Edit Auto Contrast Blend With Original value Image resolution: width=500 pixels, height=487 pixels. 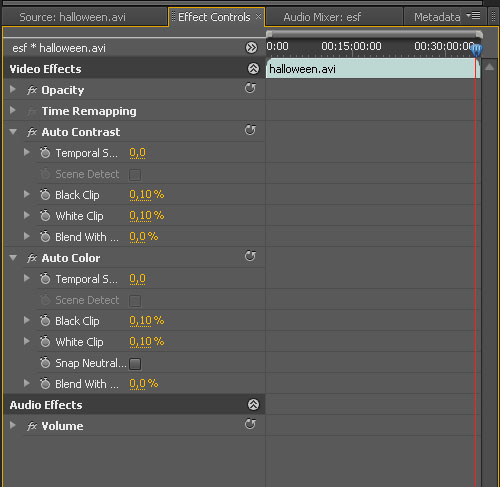pyautogui.click(x=137, y=237)
